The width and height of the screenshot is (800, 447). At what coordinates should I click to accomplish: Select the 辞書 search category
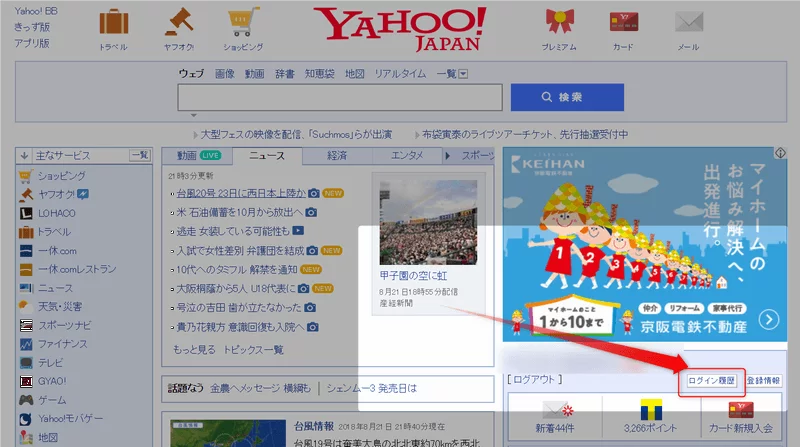click(285, 74)
